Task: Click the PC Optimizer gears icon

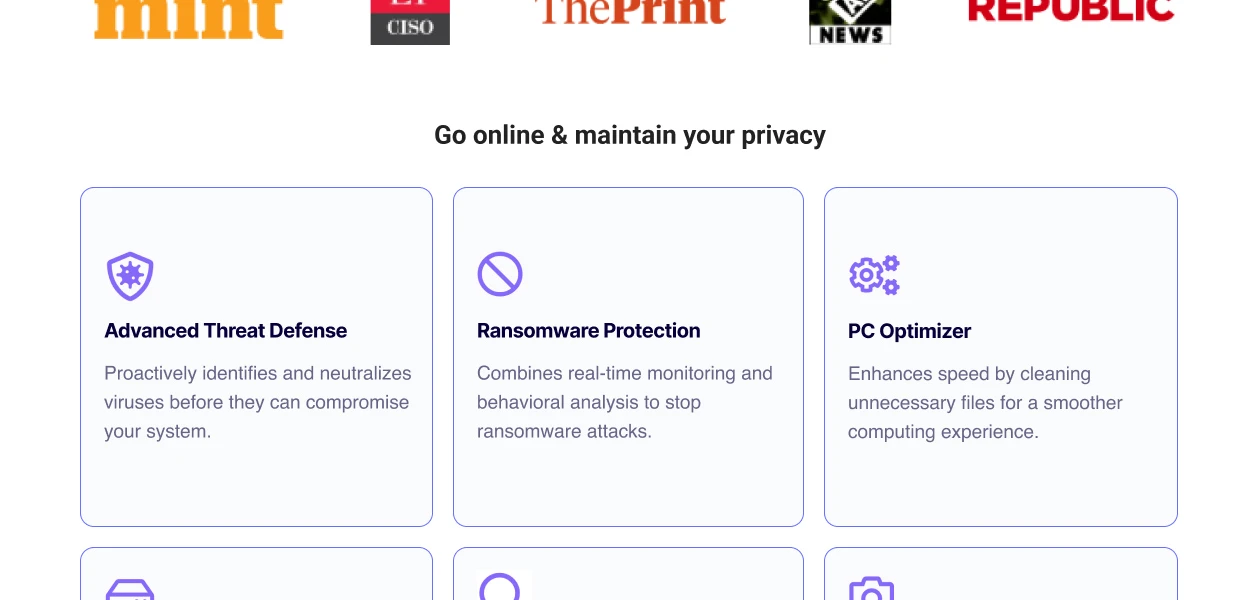Action: [874, 275]
